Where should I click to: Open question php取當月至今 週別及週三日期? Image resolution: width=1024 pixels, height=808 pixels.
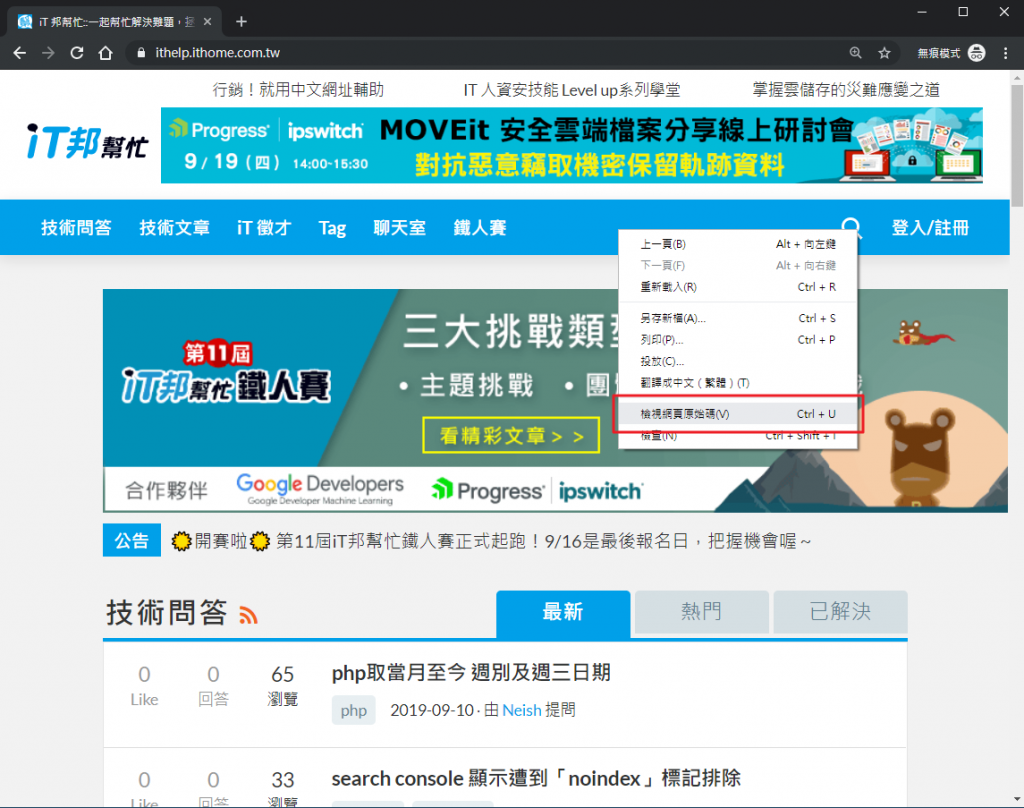click(471, 673)
